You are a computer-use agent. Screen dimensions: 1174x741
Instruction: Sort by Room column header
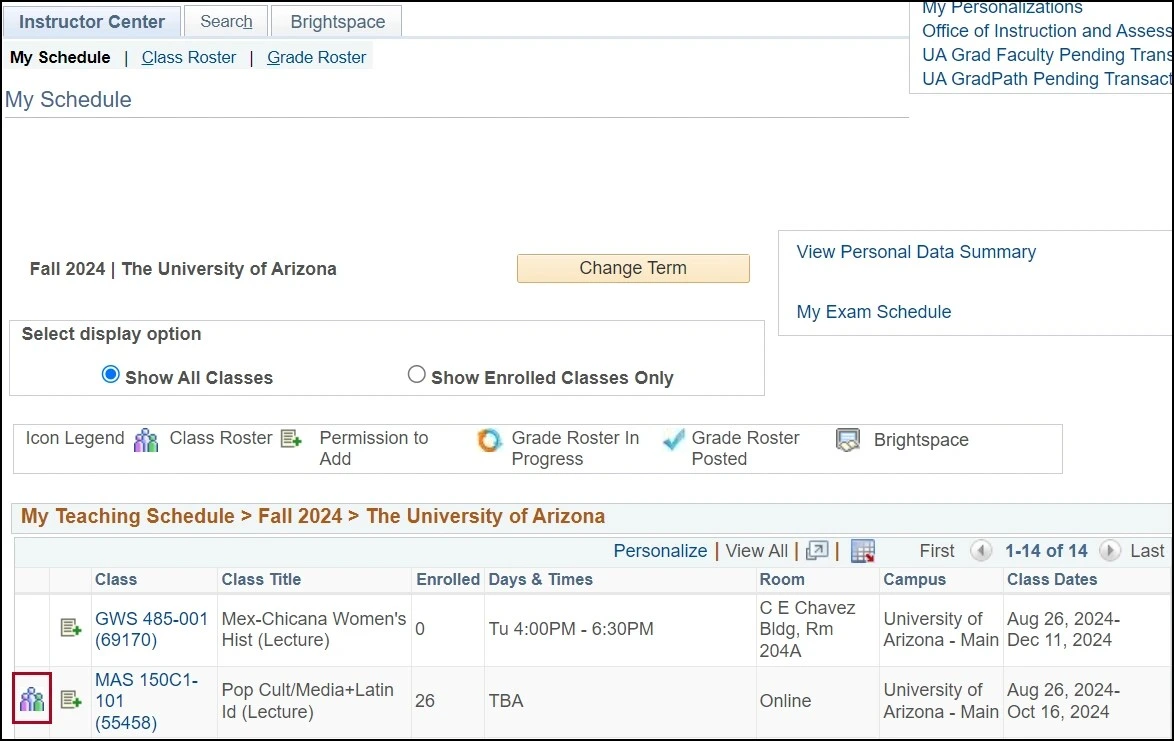782,579
